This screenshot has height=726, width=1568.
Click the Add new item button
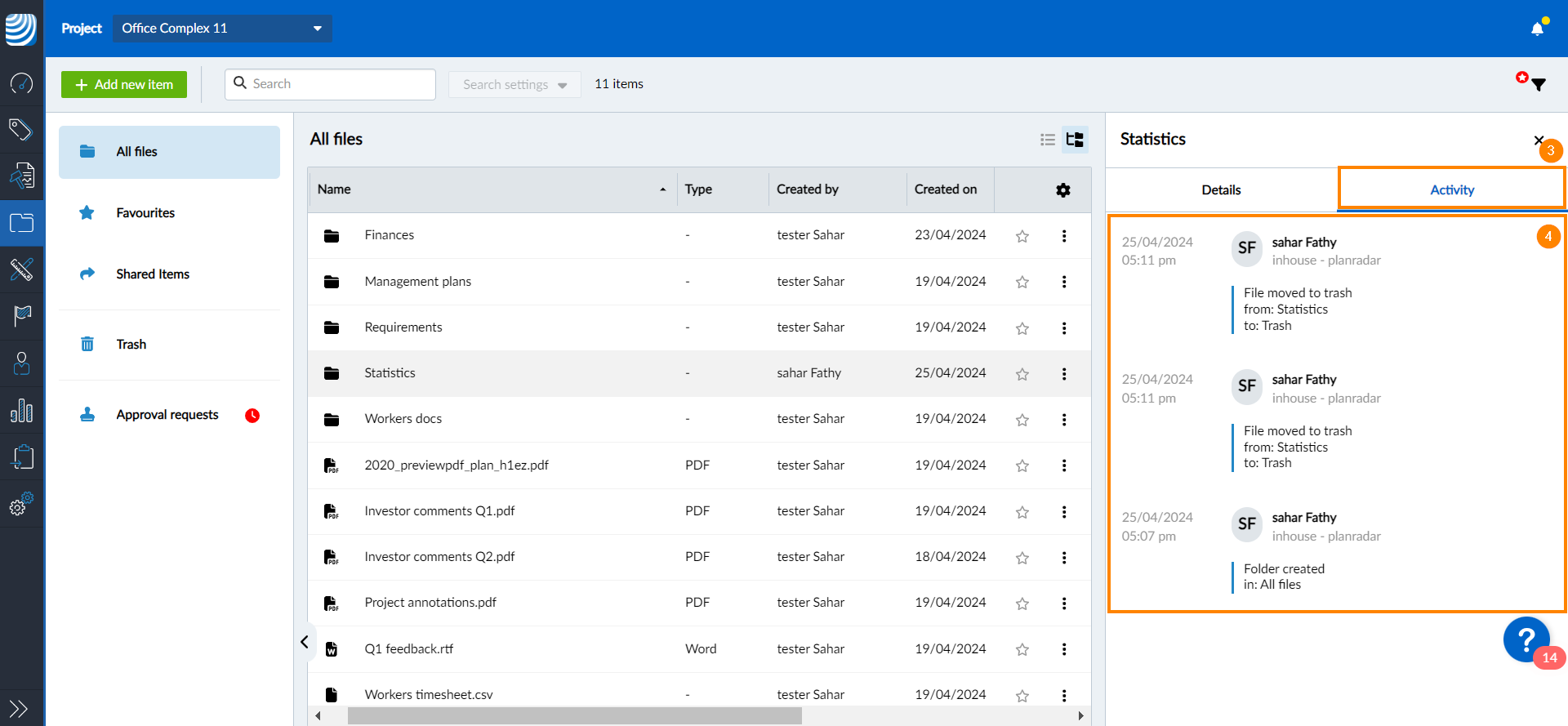click(124, 84)
